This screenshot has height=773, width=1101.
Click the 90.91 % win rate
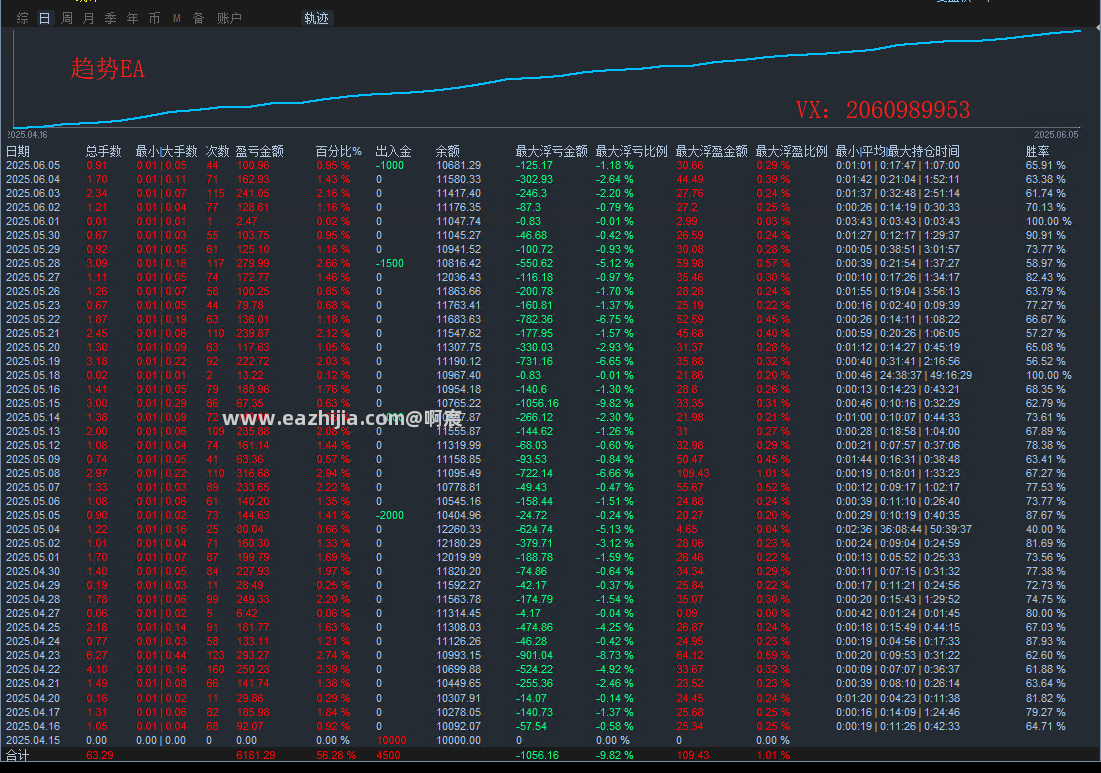point(1046,235)
